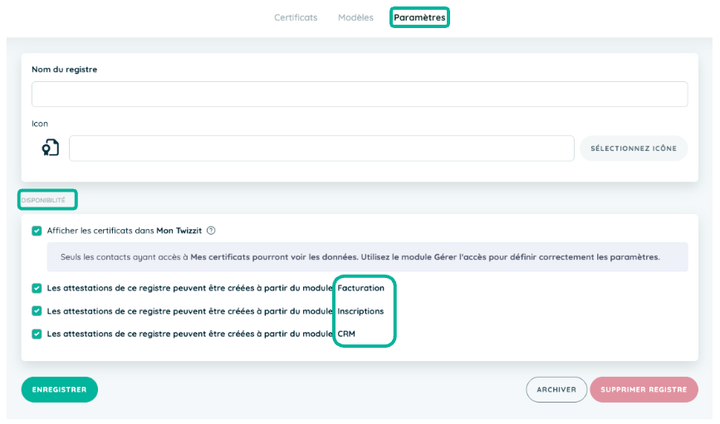Focus the Nom du registre input field
Viewport: 720px width, 424px height.
(x=360, y=94)
